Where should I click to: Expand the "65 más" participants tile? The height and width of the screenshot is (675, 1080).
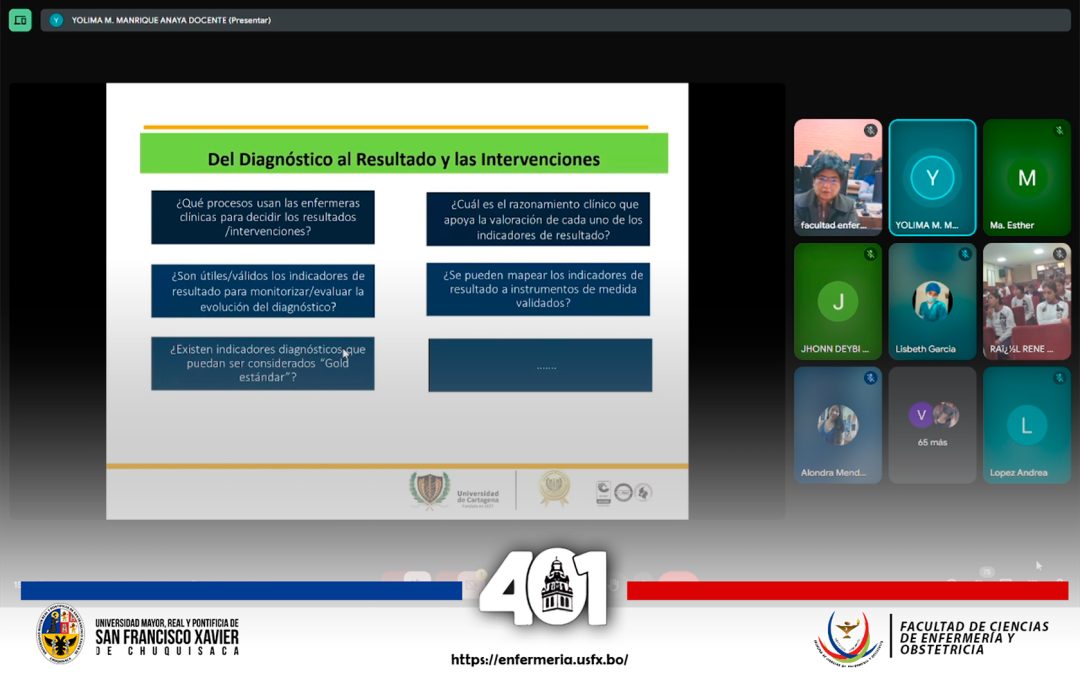pyautogui.click(x=932, y=424)
